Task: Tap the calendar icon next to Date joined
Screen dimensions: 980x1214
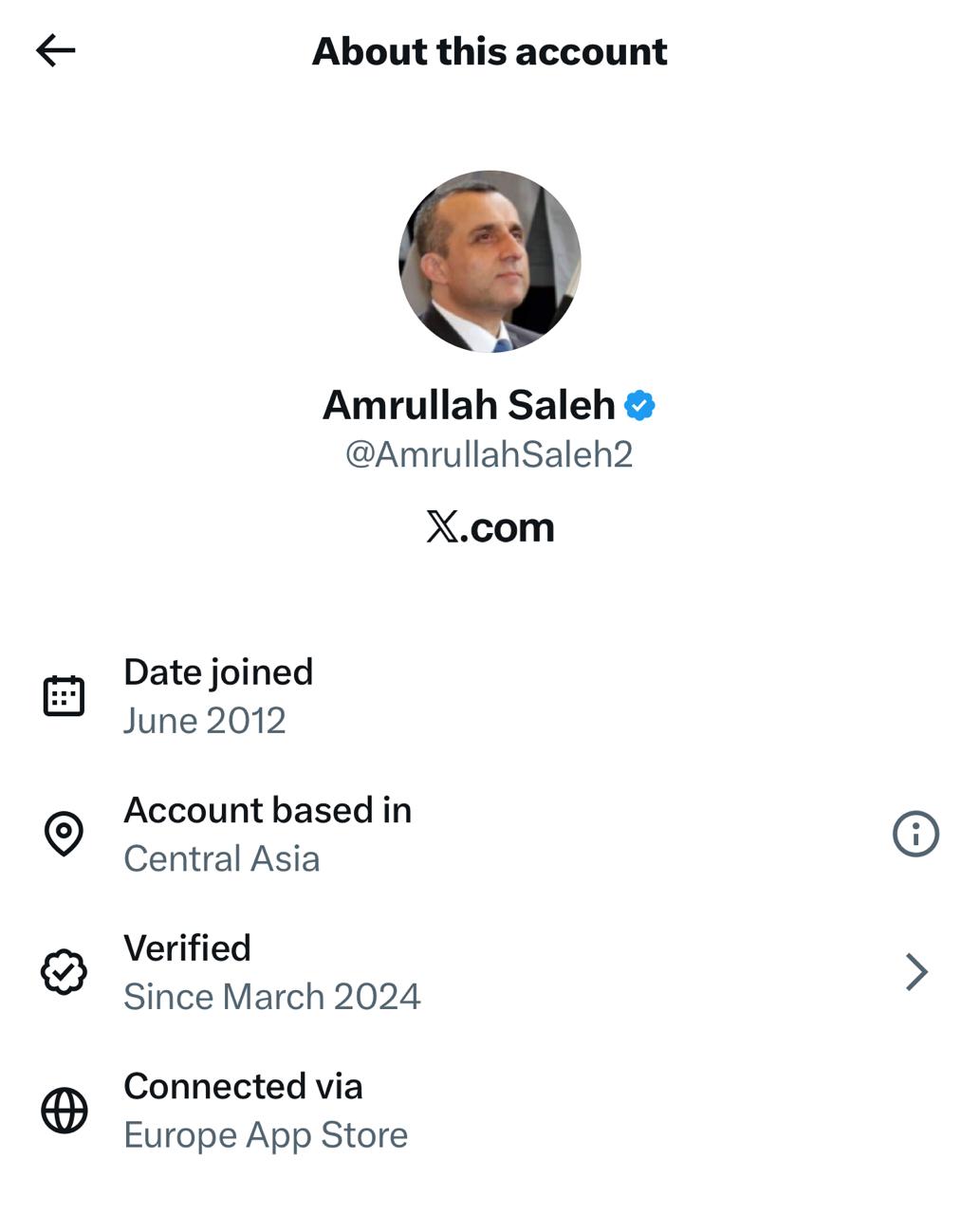Action: click(x=64, y=696)
